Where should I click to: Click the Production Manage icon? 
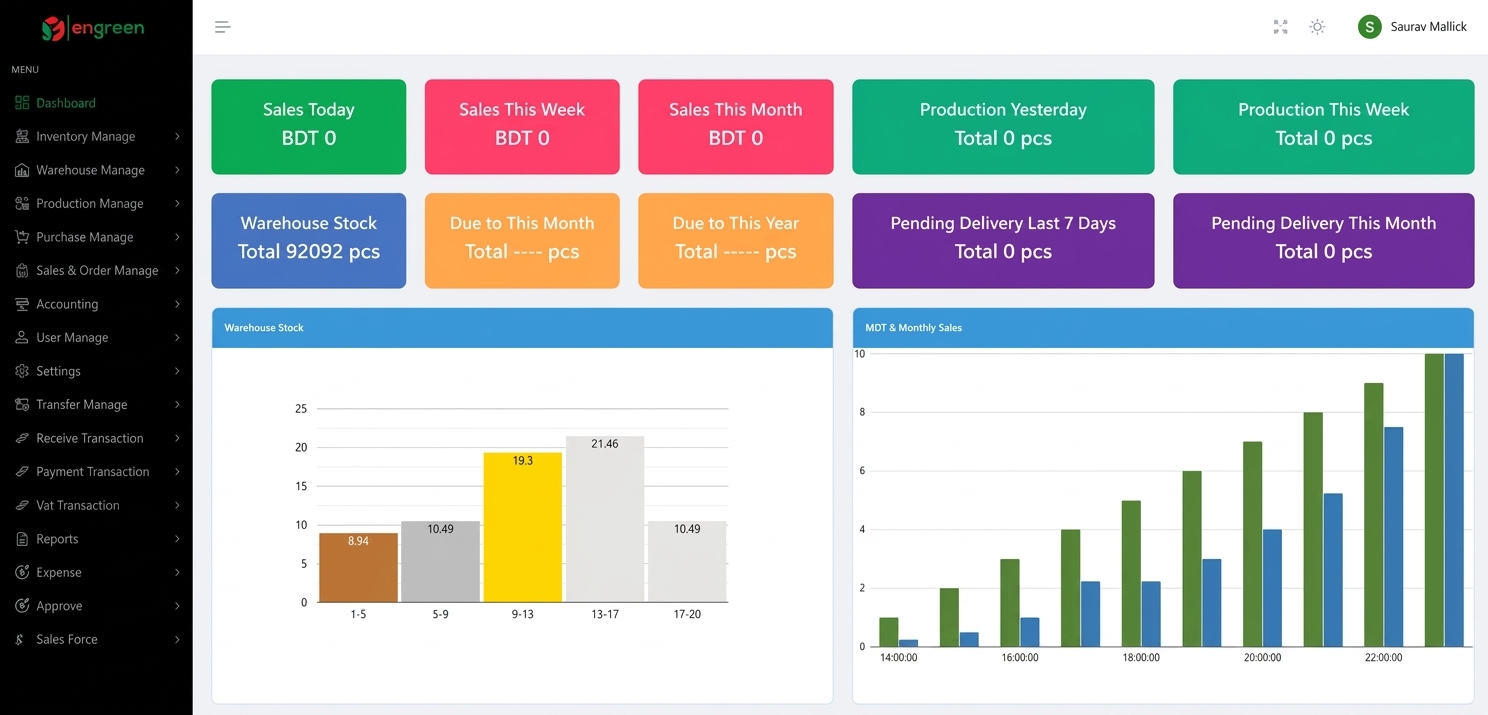(22, 203)
